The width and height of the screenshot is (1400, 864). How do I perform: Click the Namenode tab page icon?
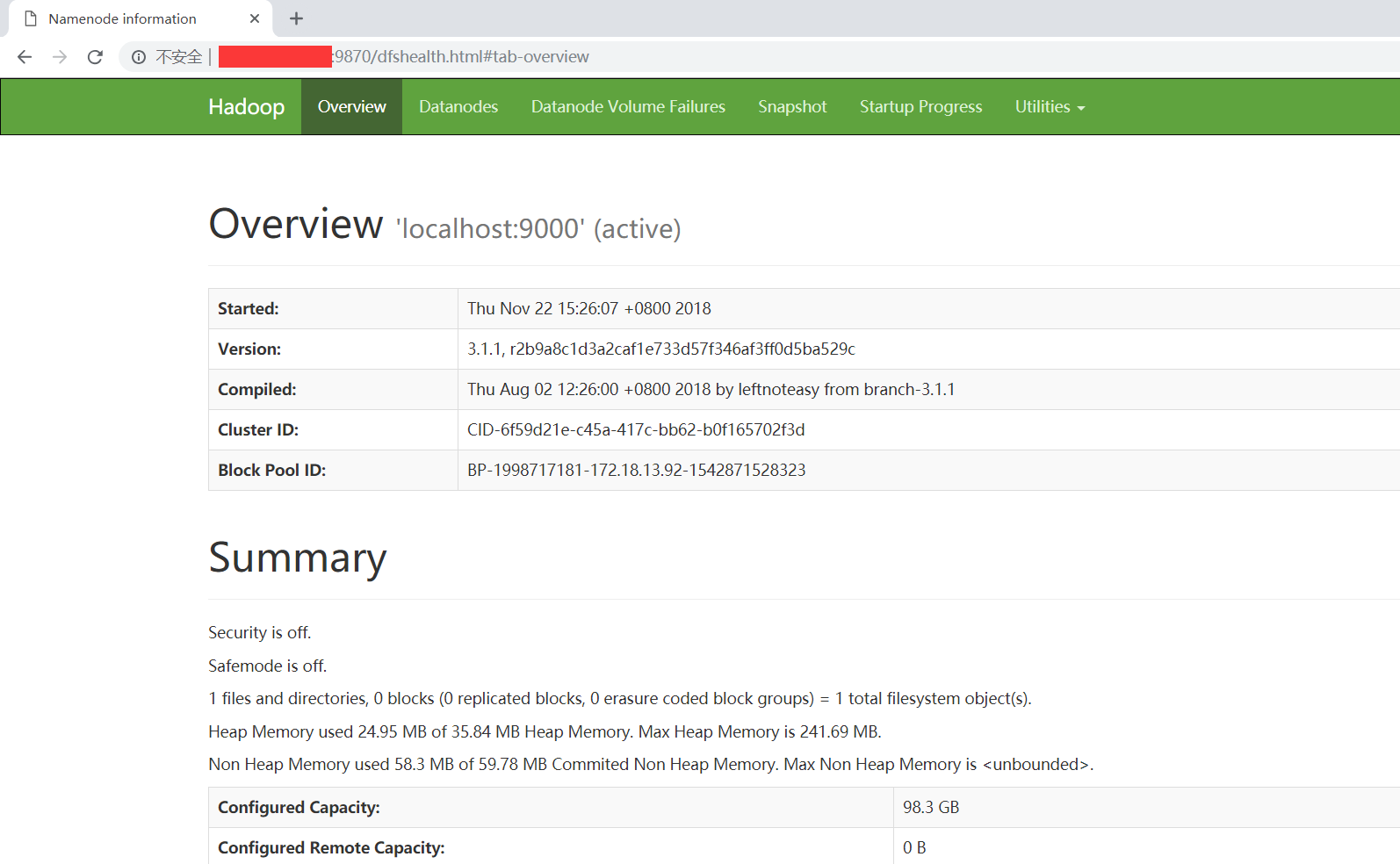(31, 18)
